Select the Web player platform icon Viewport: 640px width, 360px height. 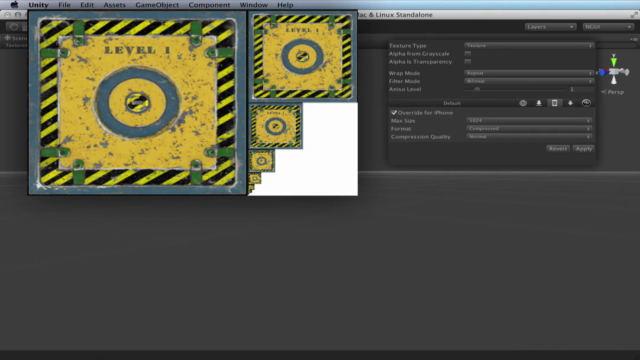coord(523,103)
